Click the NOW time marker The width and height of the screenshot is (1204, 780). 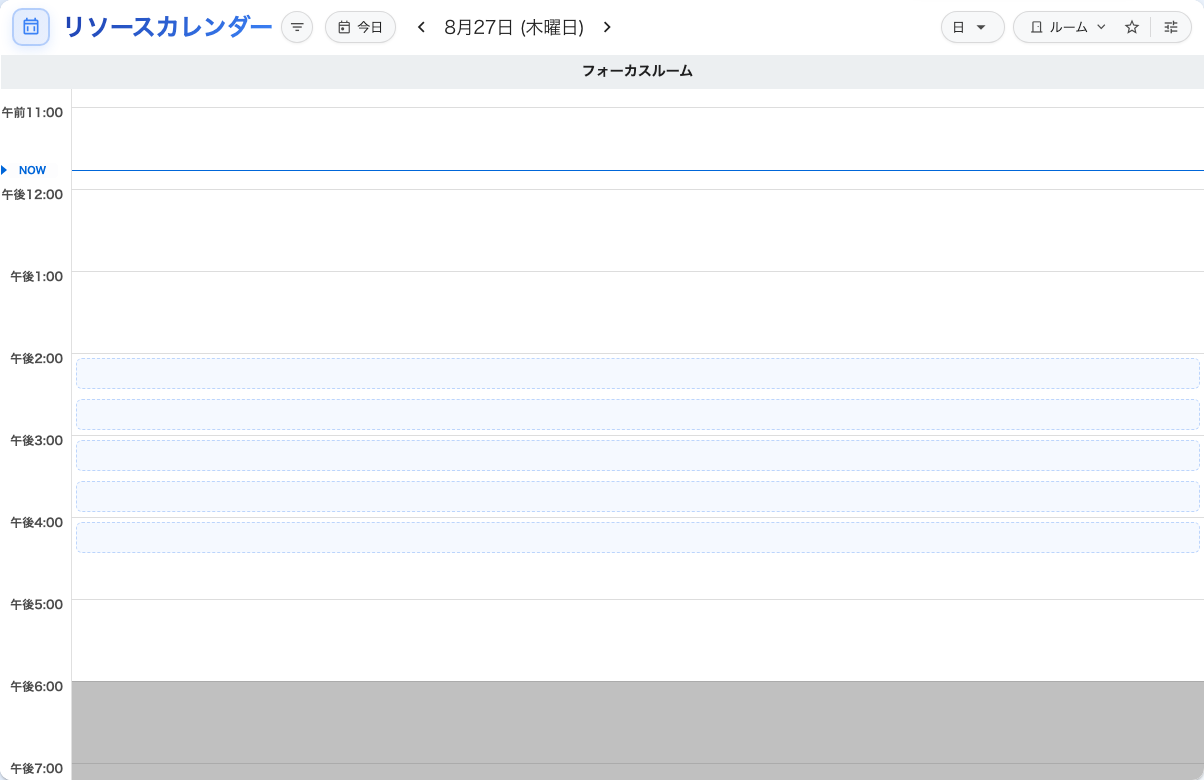(32, 170)
